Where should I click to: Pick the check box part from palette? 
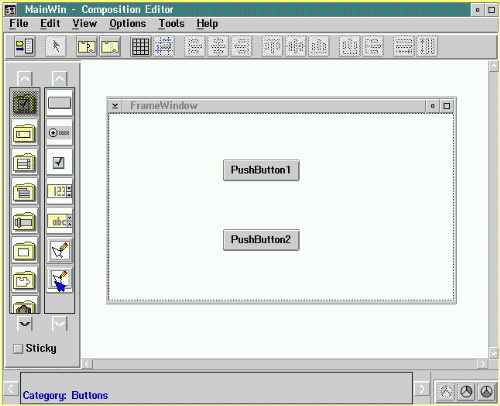(59, 162)
